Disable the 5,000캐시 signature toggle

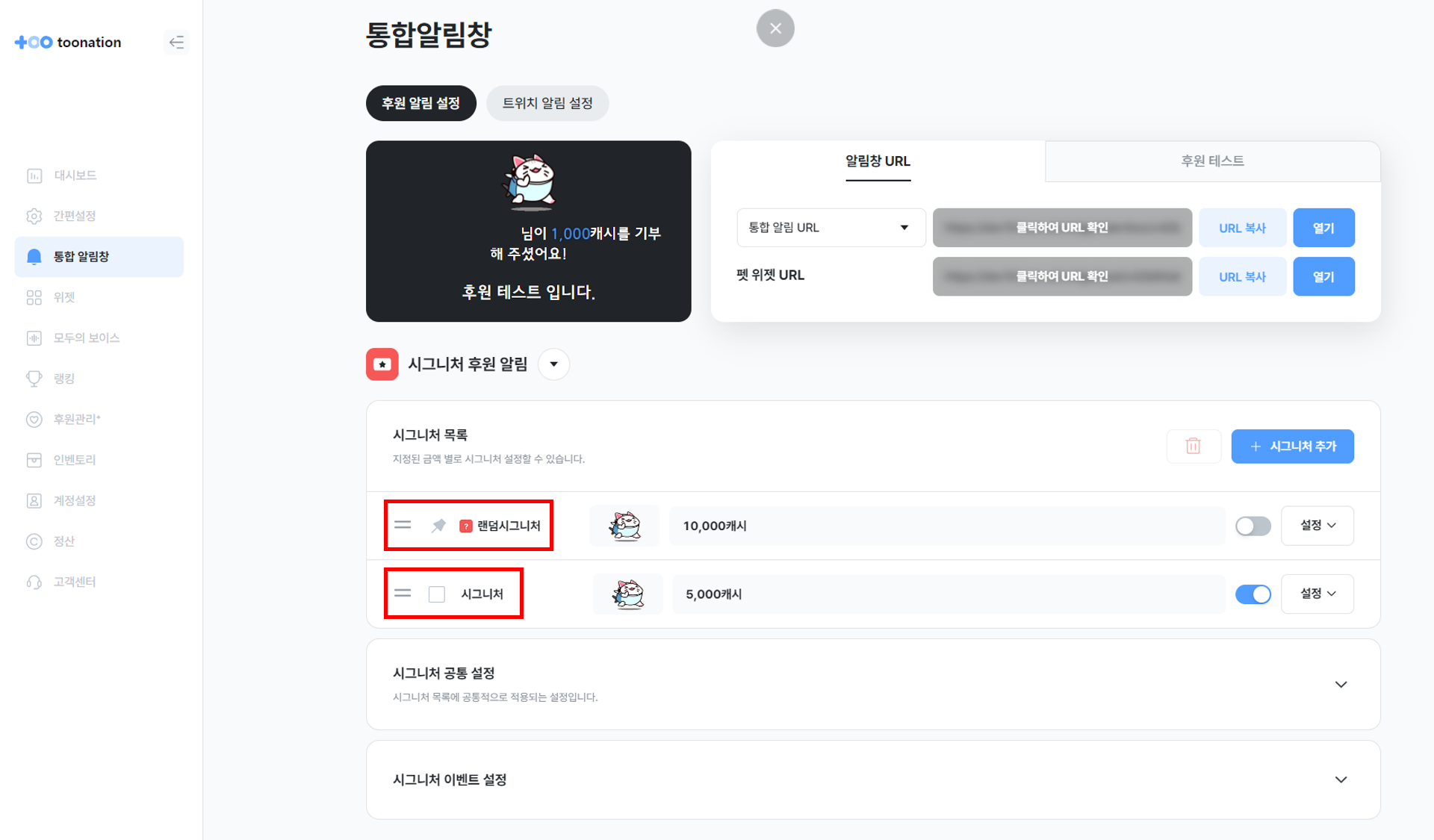pos(1253,594)
